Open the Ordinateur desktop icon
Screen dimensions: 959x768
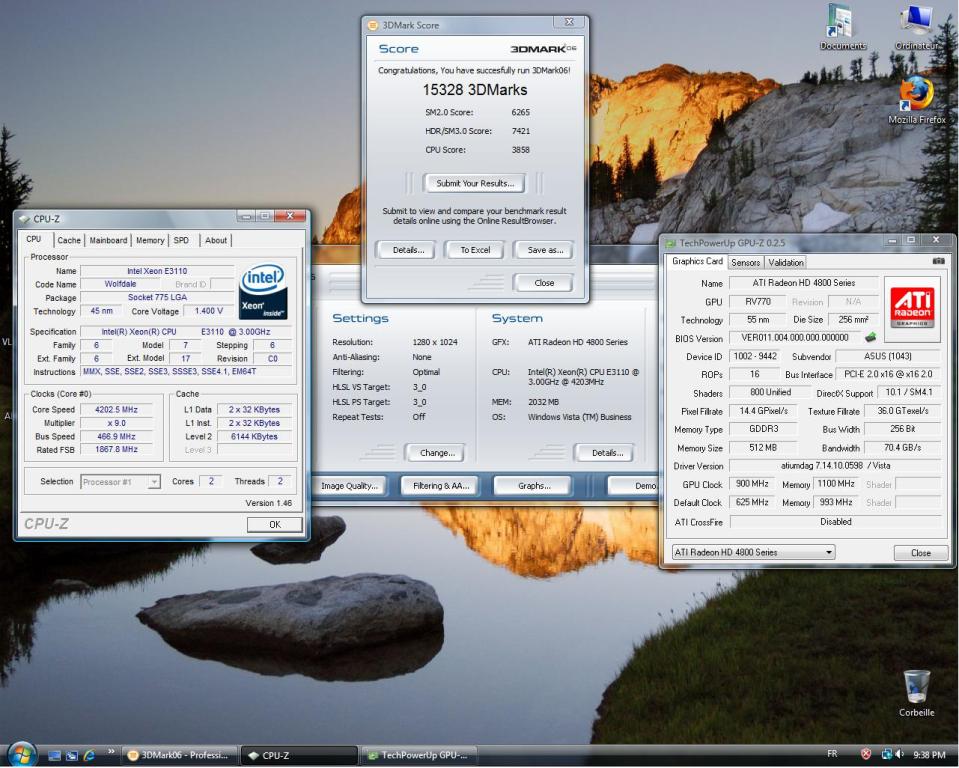(916, 28)
